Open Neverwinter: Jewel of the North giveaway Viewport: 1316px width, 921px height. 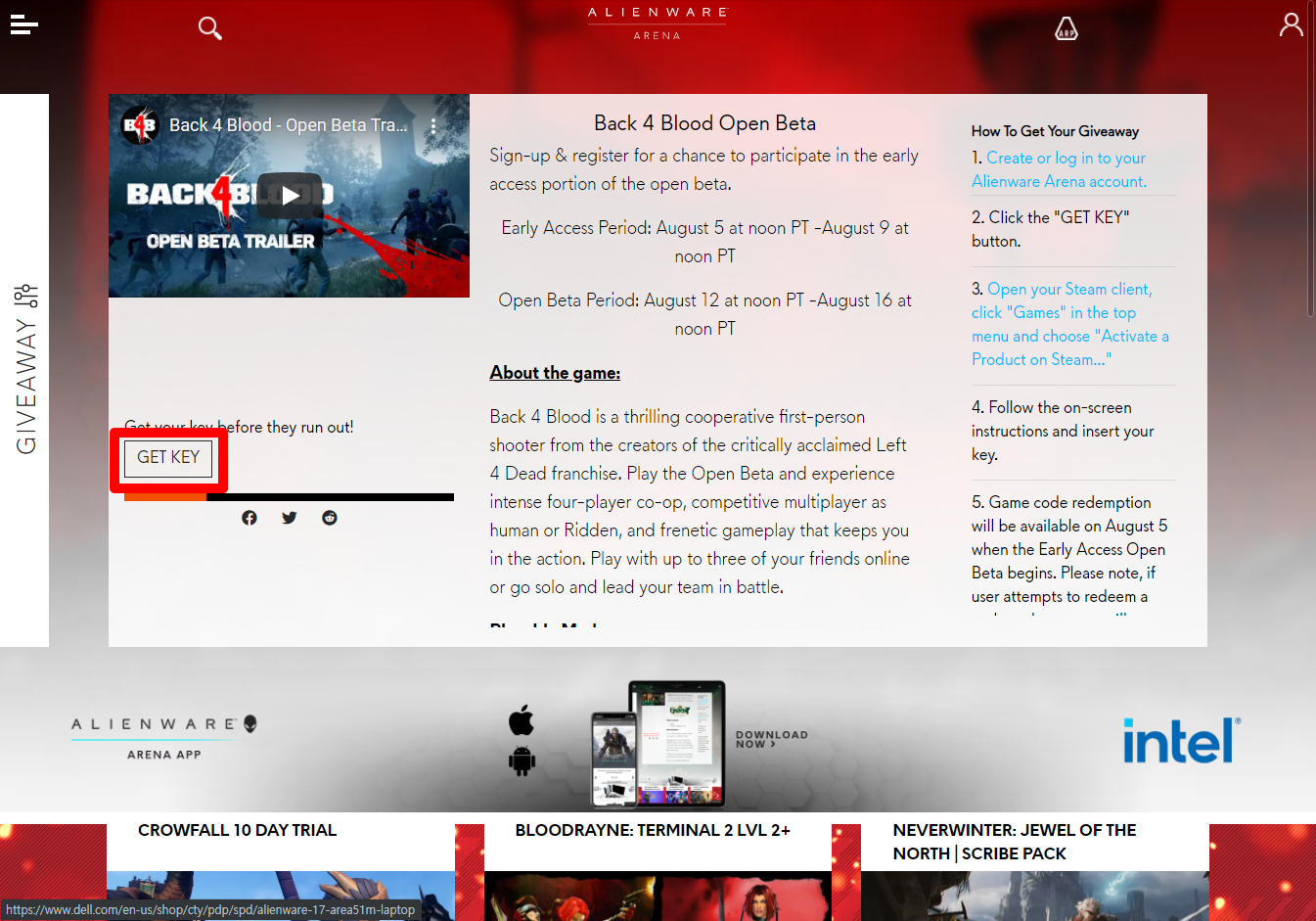coord(1015,842)
